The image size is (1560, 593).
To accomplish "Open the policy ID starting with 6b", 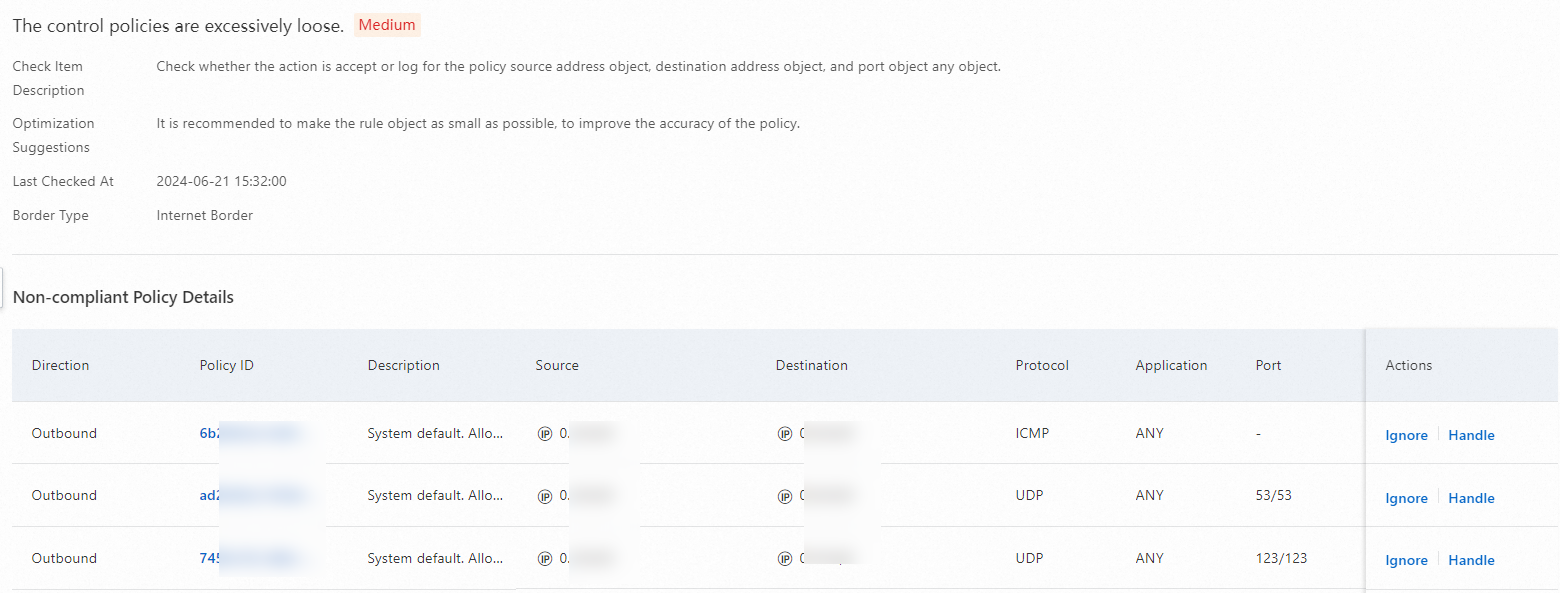I will [x=210, y=434].
